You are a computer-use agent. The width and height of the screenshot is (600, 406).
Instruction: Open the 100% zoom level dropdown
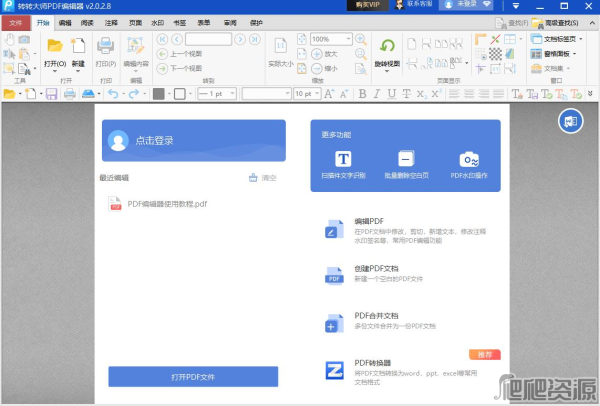[348, 39]
